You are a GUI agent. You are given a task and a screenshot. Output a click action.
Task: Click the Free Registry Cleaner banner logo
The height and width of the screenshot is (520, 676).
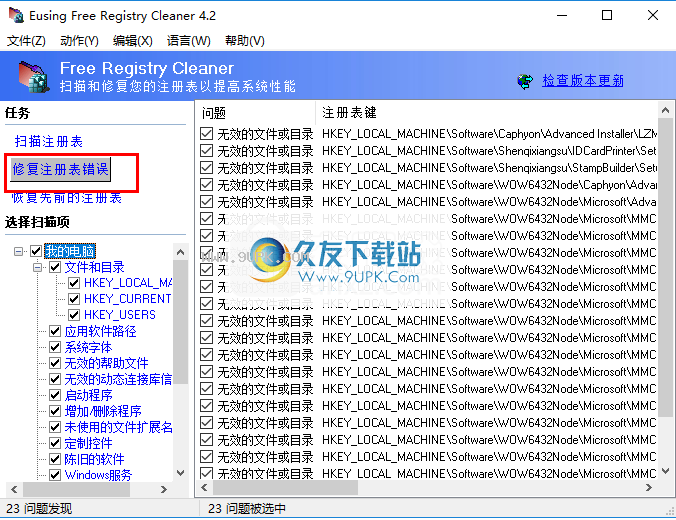(x=33, y=76)
